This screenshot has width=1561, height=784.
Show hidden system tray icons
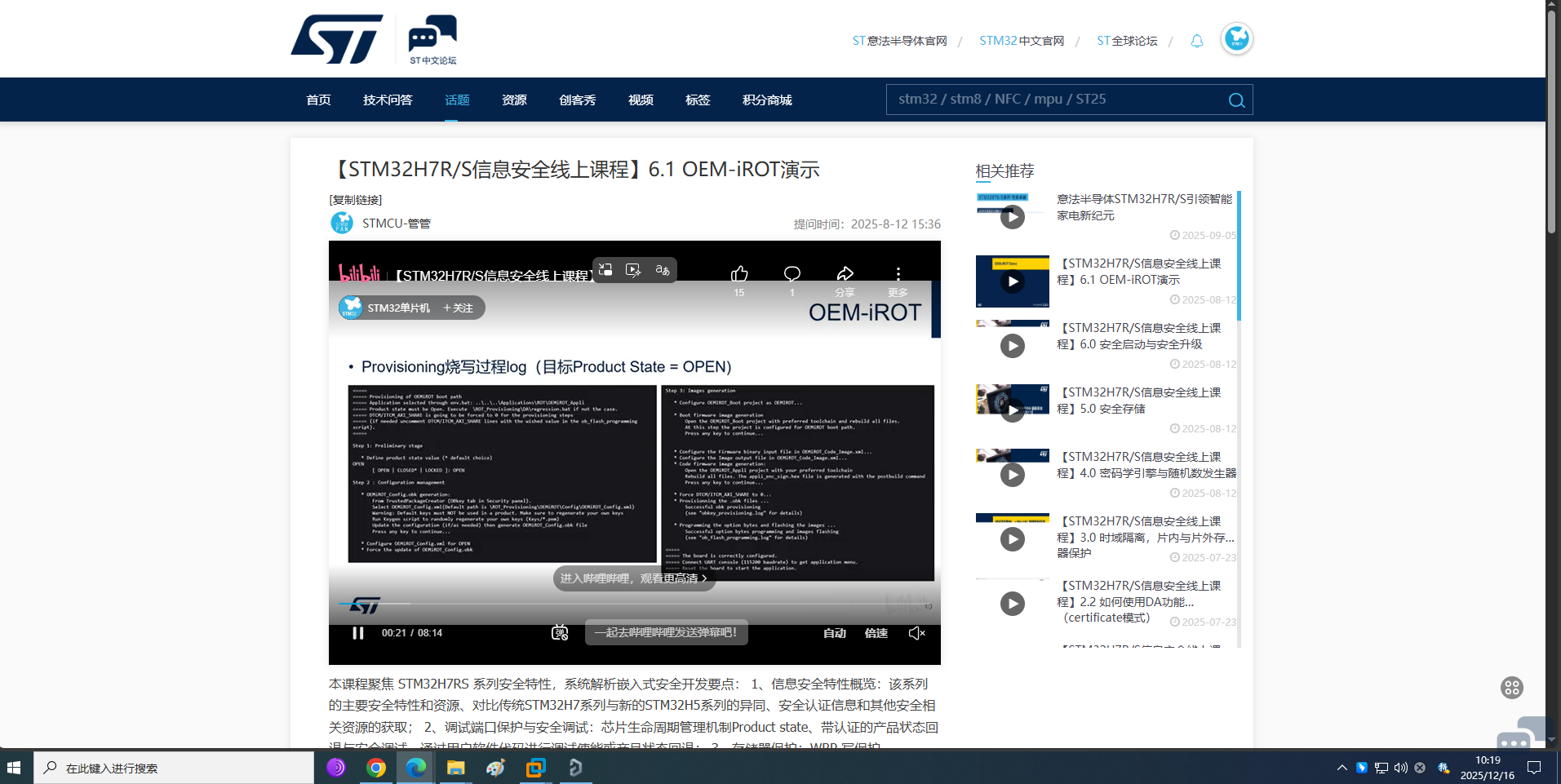click(1341, 768)
